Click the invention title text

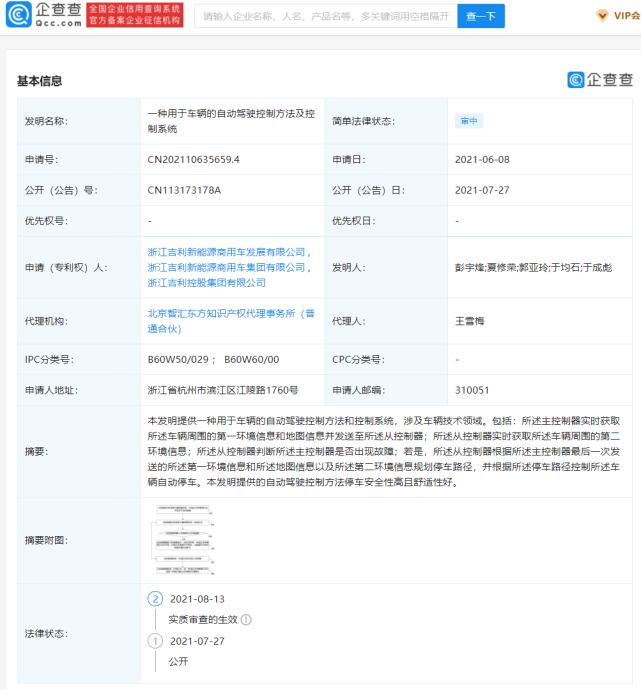231,121
